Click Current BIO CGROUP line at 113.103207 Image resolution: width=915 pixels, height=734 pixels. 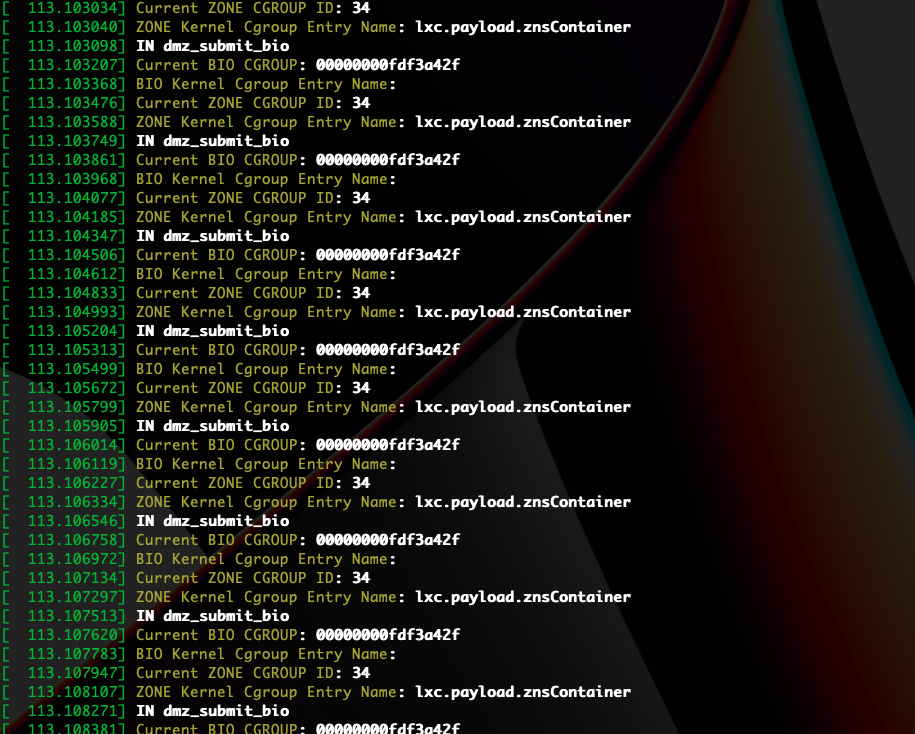(x=231, y=65)
